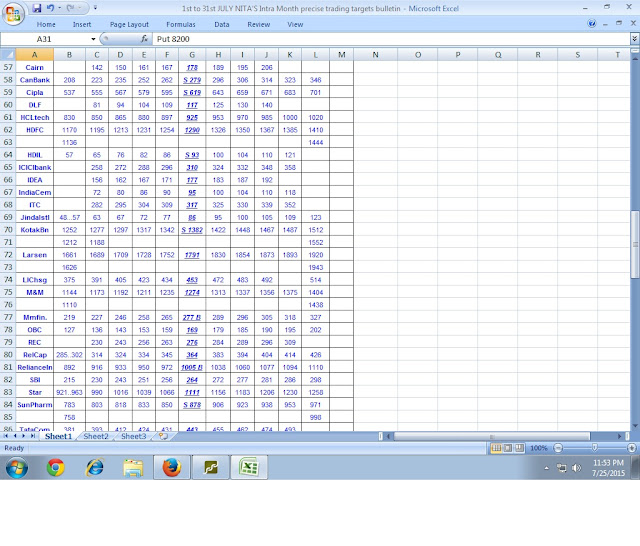Click the vertical scrollbar thumb
This screenshot has width=640, height=546.
[x=635, y=244]
